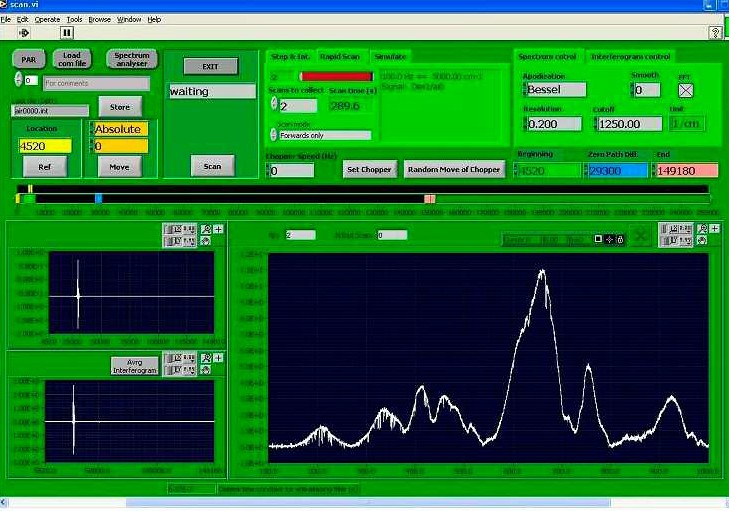Click crosshair cursor tool on top-left graph
Image resolution: width=729 pixels, height=511 pixels.
[x=218, y=229]
